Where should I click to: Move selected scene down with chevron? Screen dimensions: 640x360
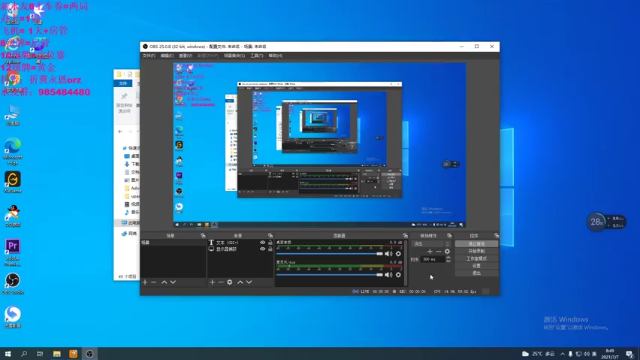click(173, 282)
